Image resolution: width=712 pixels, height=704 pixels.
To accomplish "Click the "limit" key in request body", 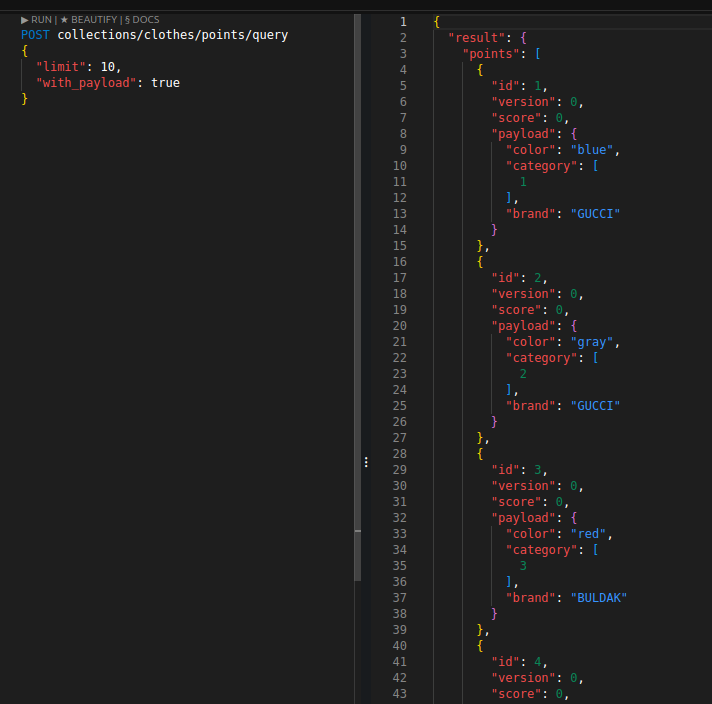I will click(x=64, y=67).
